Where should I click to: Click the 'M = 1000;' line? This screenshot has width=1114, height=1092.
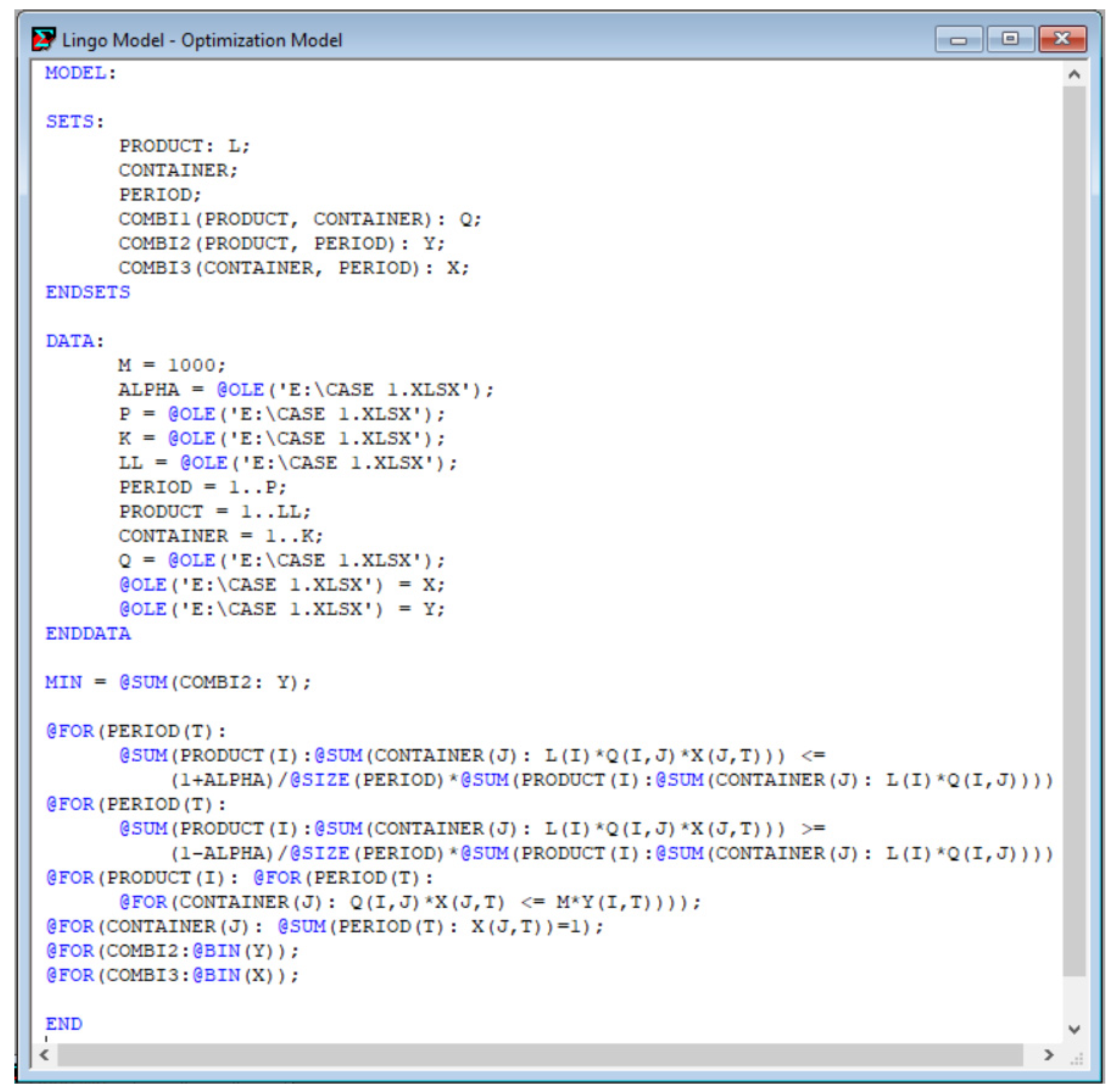coord(172,365)
